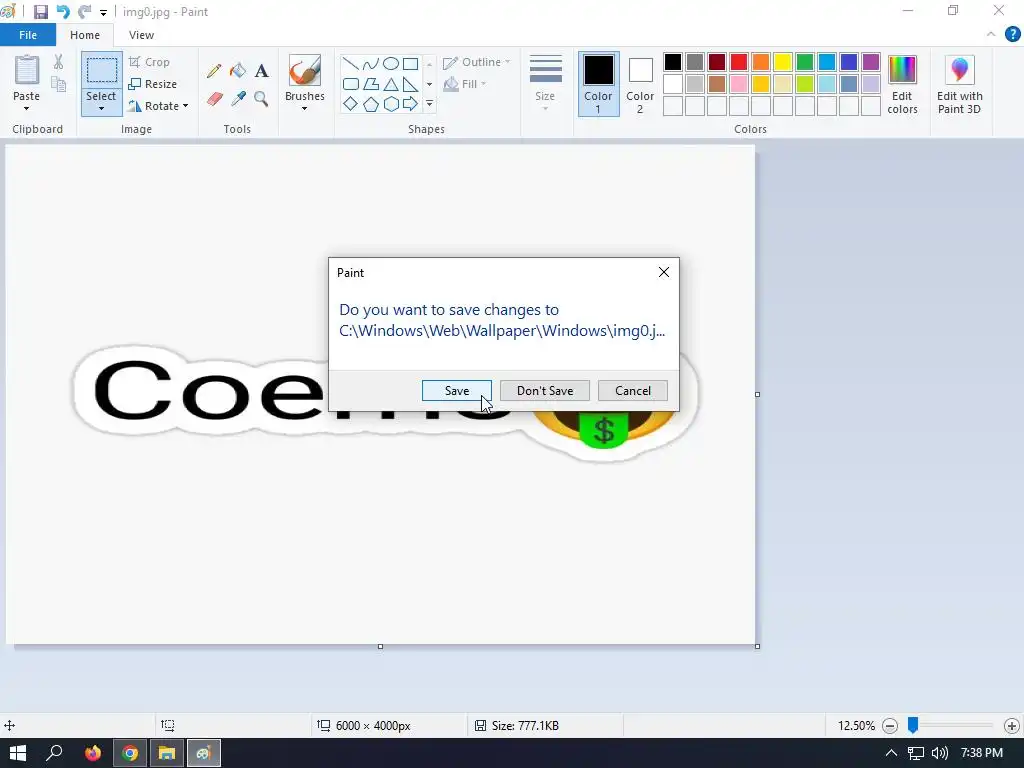1024x768 pixels.
Task: Close the Paint save prompt dialog
Action: (664, 272)
